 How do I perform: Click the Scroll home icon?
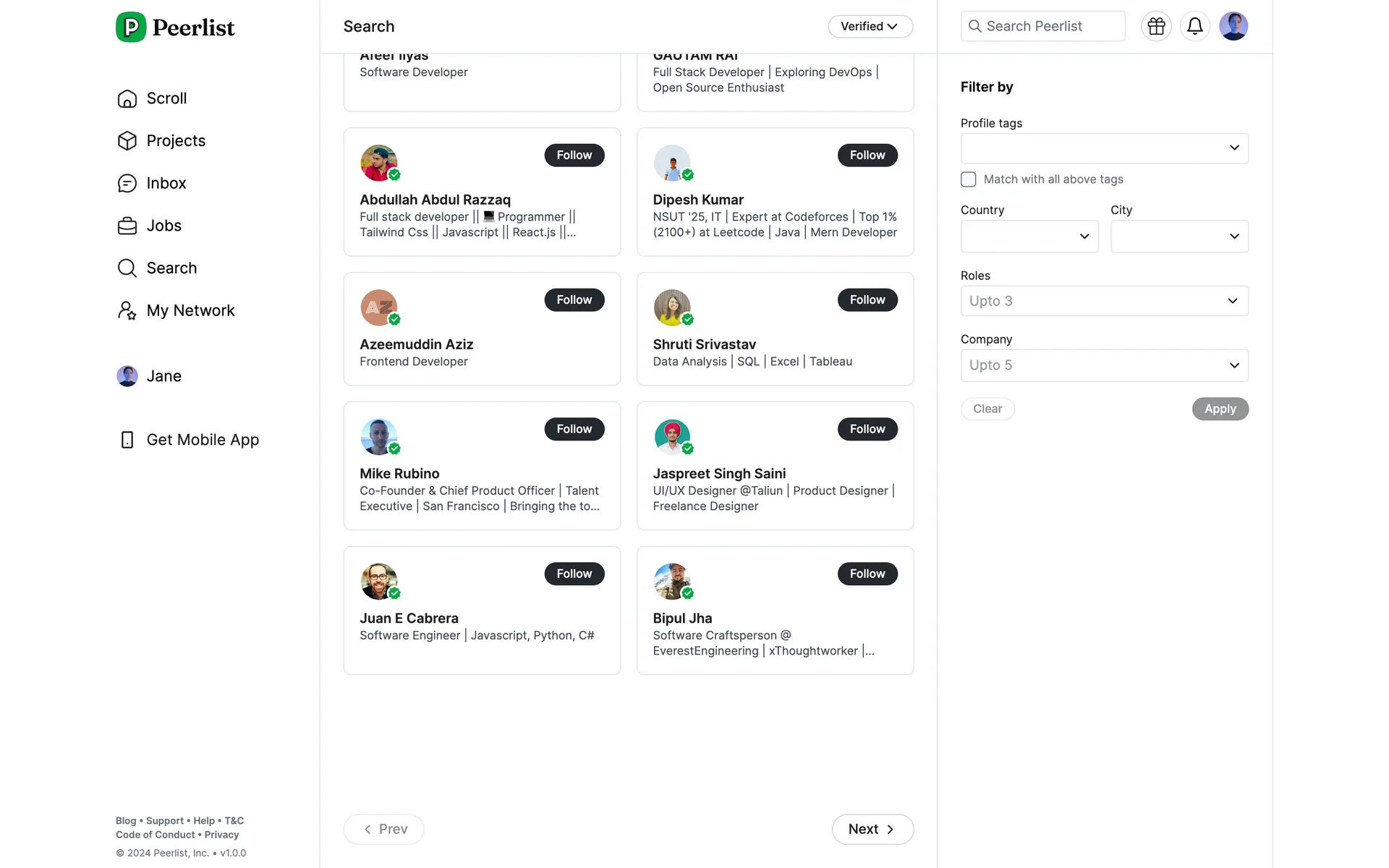click(x=127, y=99)
